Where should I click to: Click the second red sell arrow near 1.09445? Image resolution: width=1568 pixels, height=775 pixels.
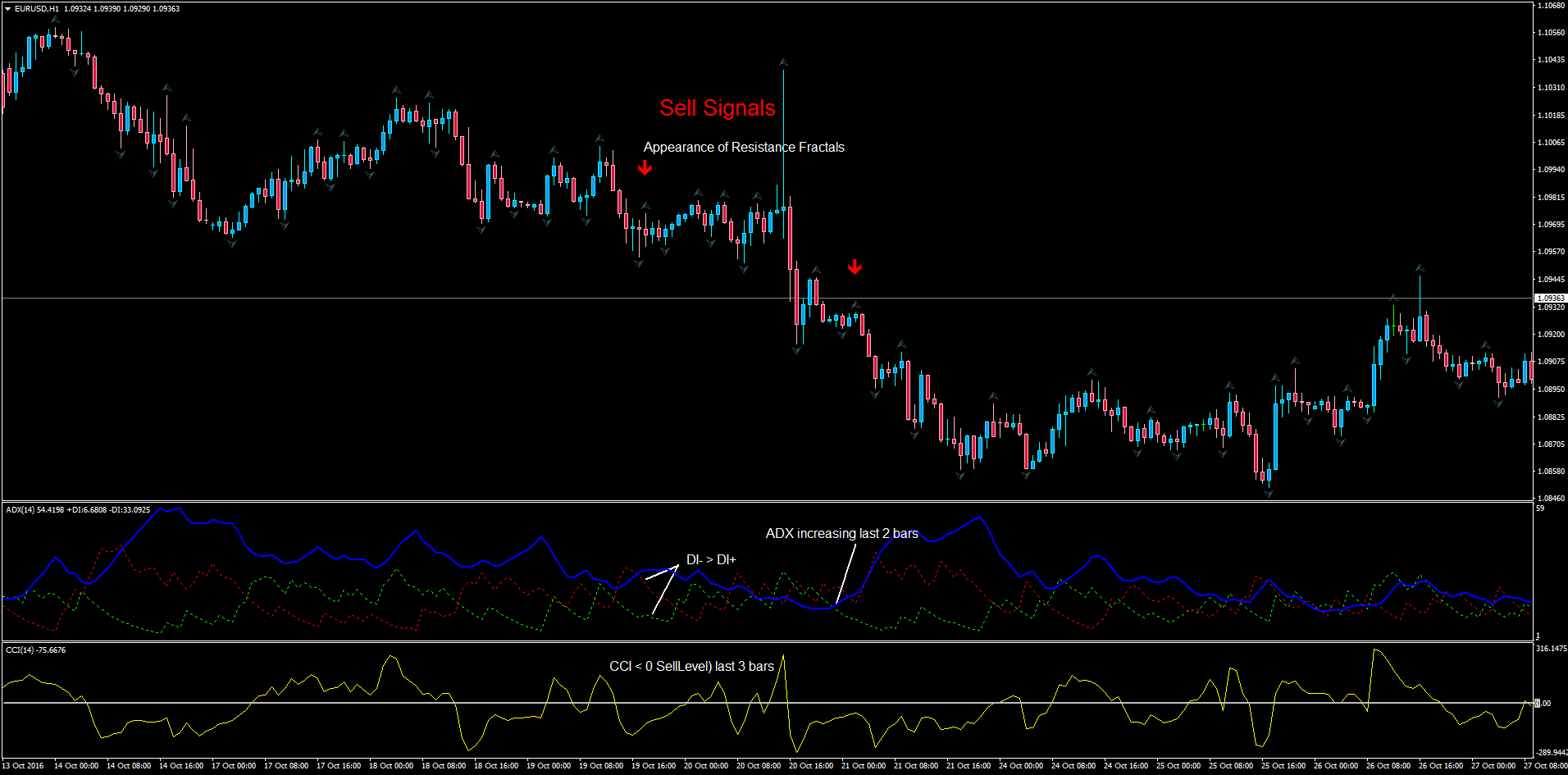coord(855,267)
